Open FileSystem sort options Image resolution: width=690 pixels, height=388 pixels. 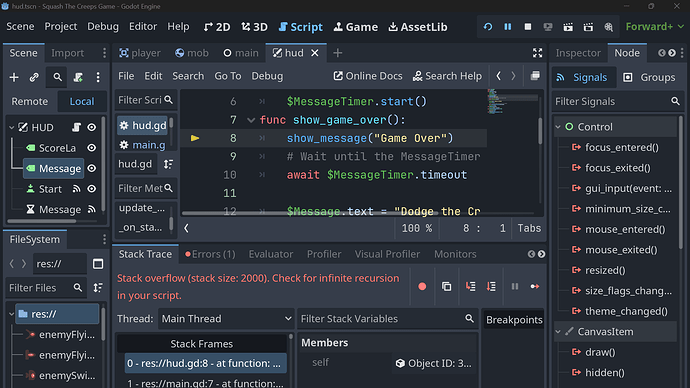(x=98, y=288)
